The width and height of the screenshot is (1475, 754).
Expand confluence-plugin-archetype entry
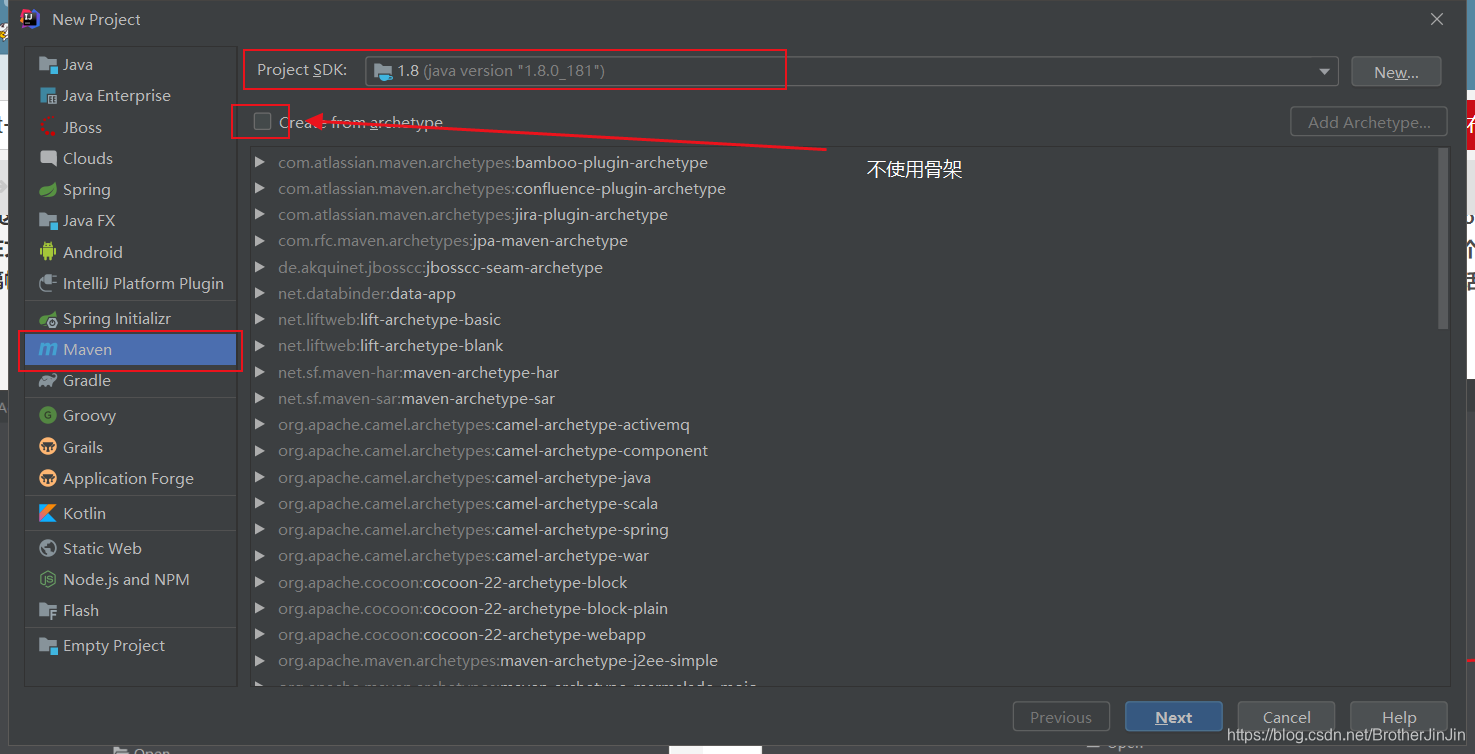tap(260, 188)
